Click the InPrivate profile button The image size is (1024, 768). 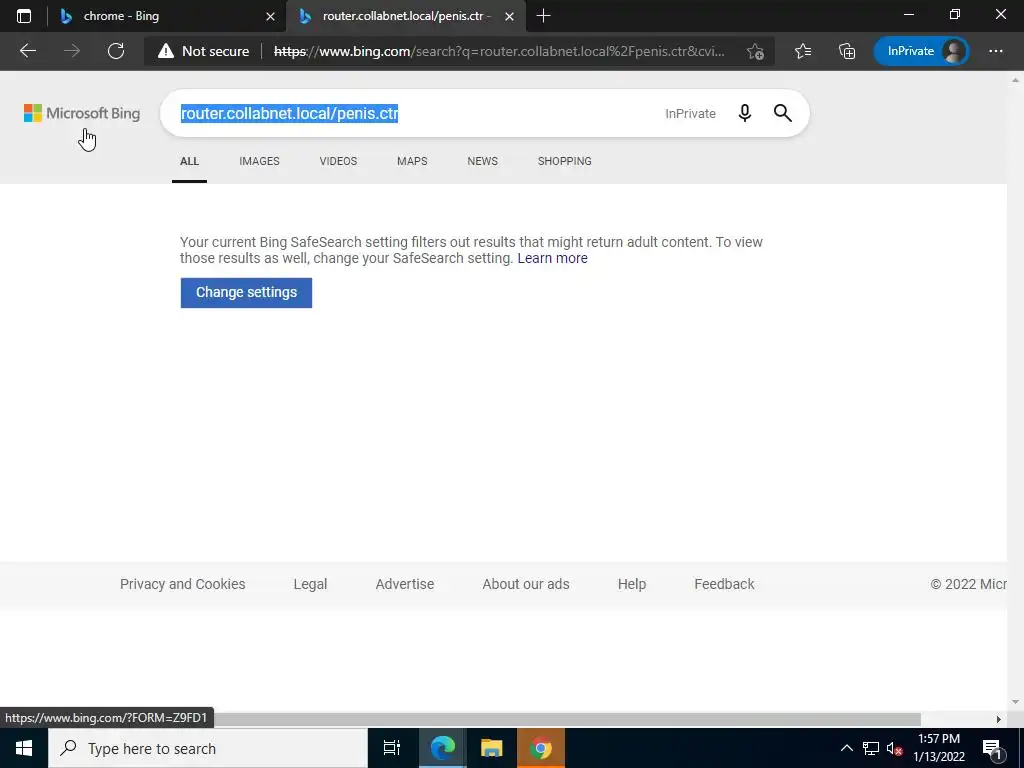pyautogui.click(x=921, y=51)
